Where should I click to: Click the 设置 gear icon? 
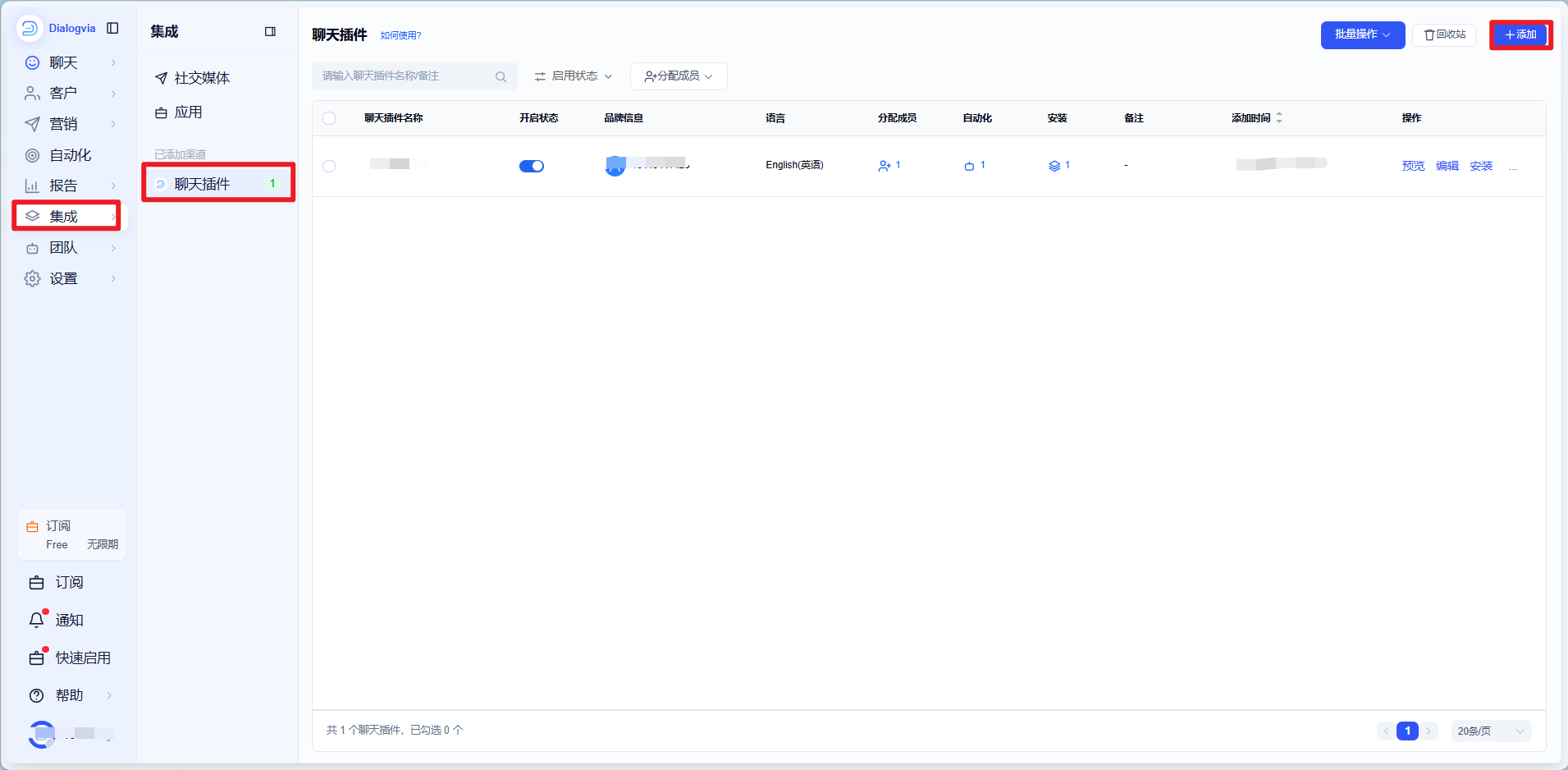32,278
